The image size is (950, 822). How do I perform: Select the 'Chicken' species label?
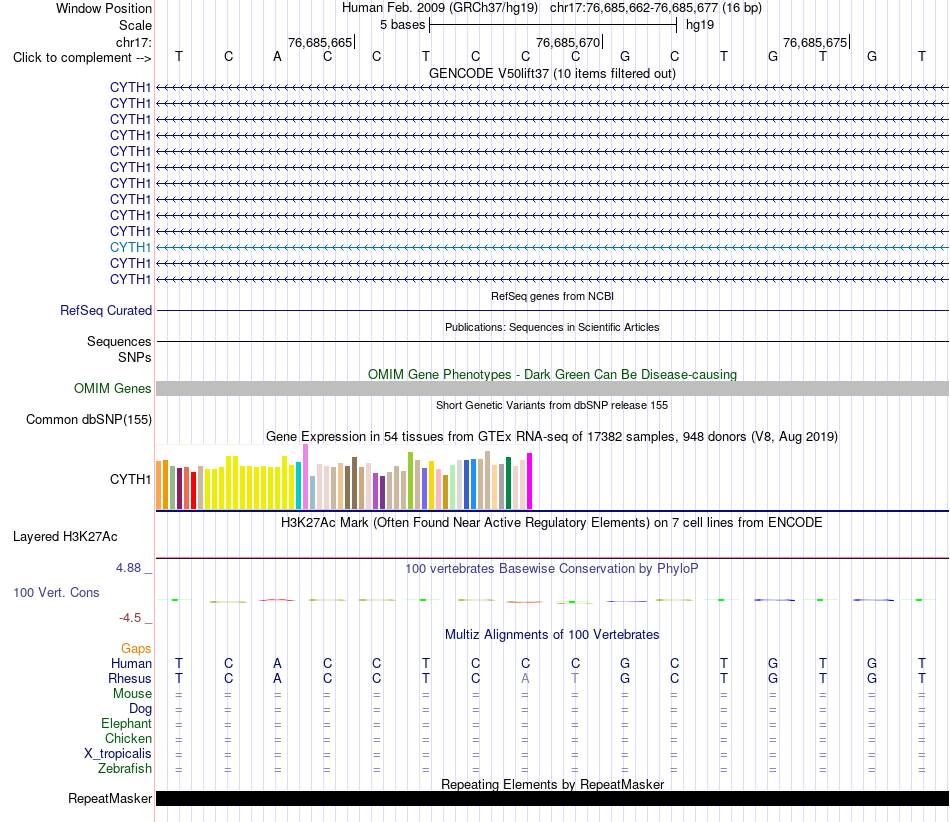pyautogui.click(x=128, y=738)
